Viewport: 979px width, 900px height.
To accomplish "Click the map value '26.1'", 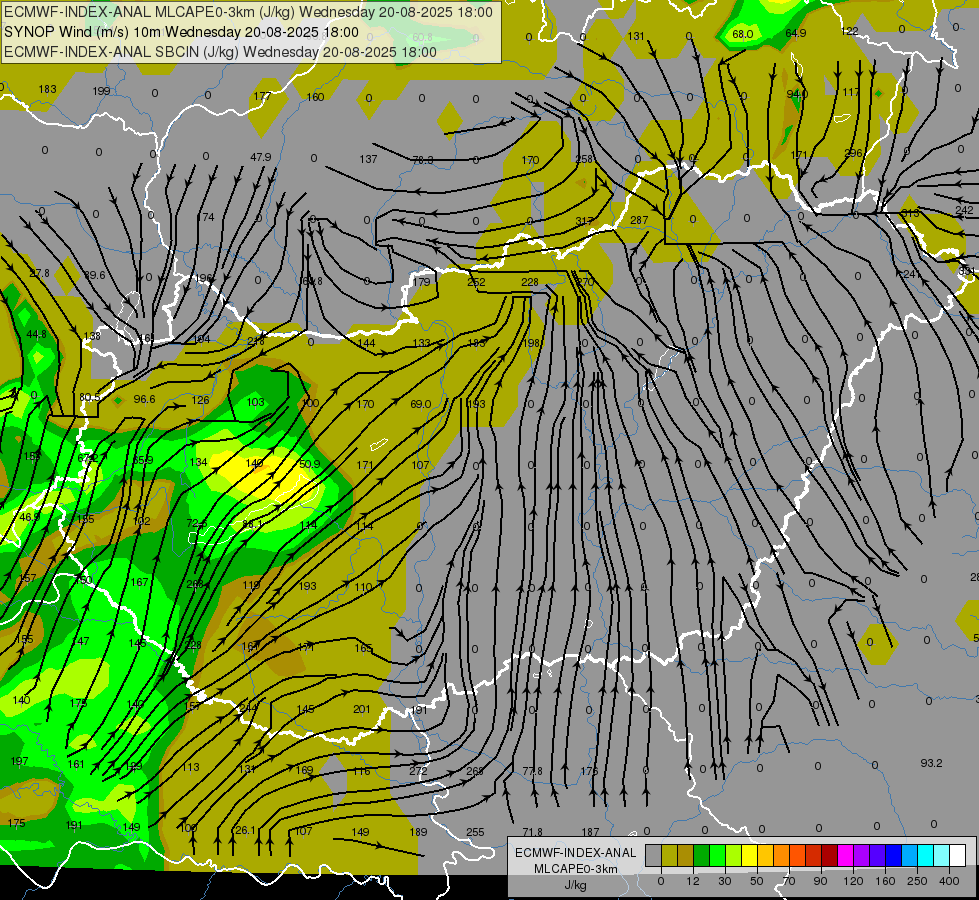I will pyautogui.click(x=245, y=830).
